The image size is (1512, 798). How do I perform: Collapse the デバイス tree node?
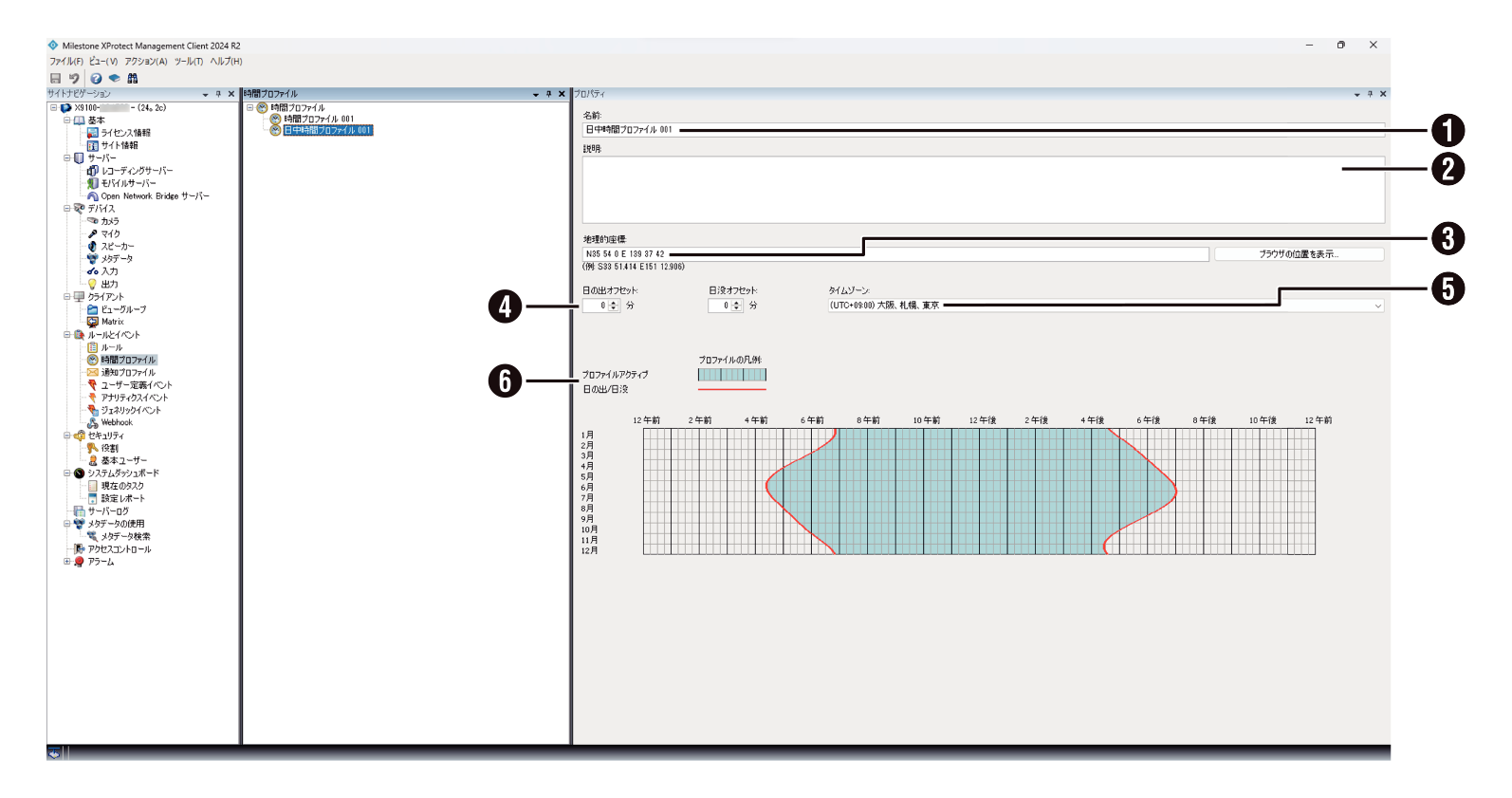pyautogui.click(x=67, y=209)
